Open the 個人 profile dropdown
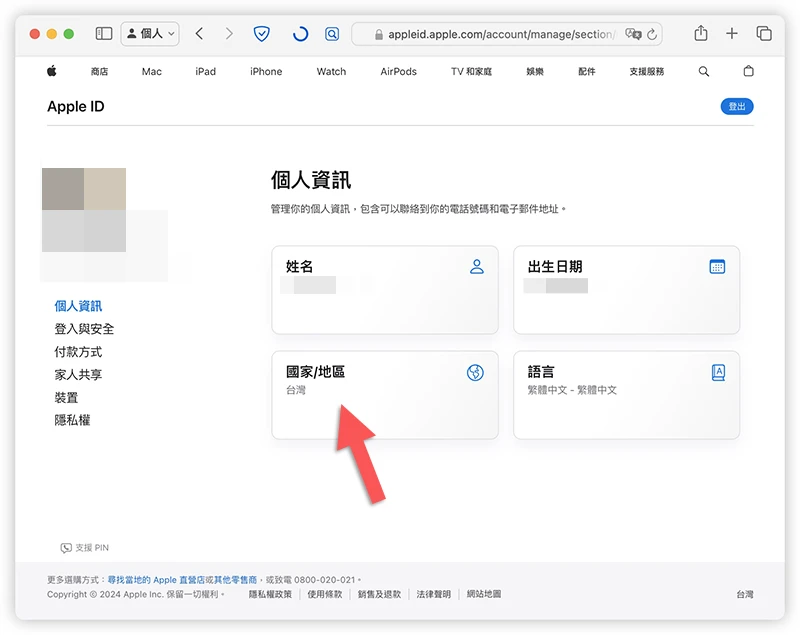 coord(150,33)
